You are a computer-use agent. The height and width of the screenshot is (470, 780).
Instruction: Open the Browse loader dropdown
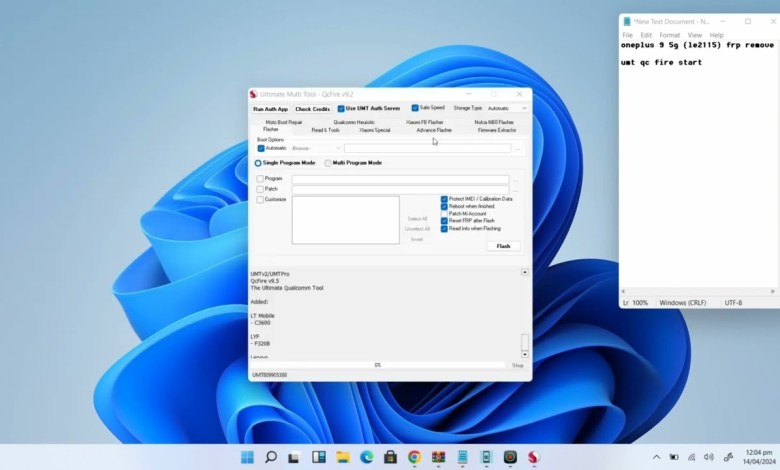pos(315,148)
